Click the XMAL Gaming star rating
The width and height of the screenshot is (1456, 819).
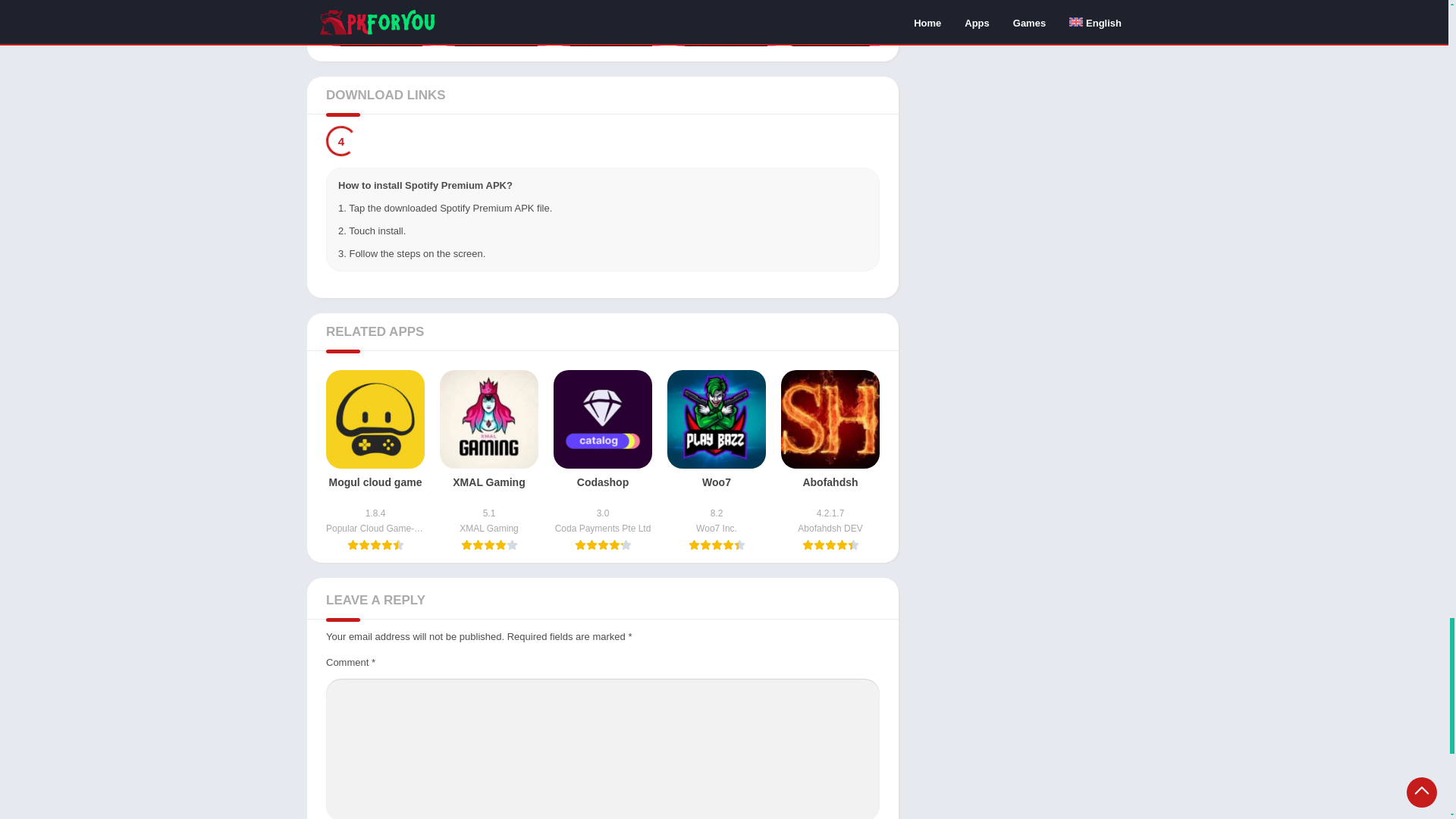(x=489, y=545)
